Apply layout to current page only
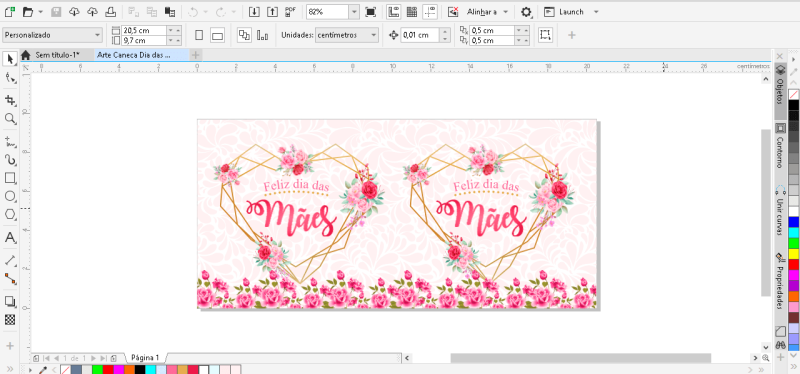 263,35
